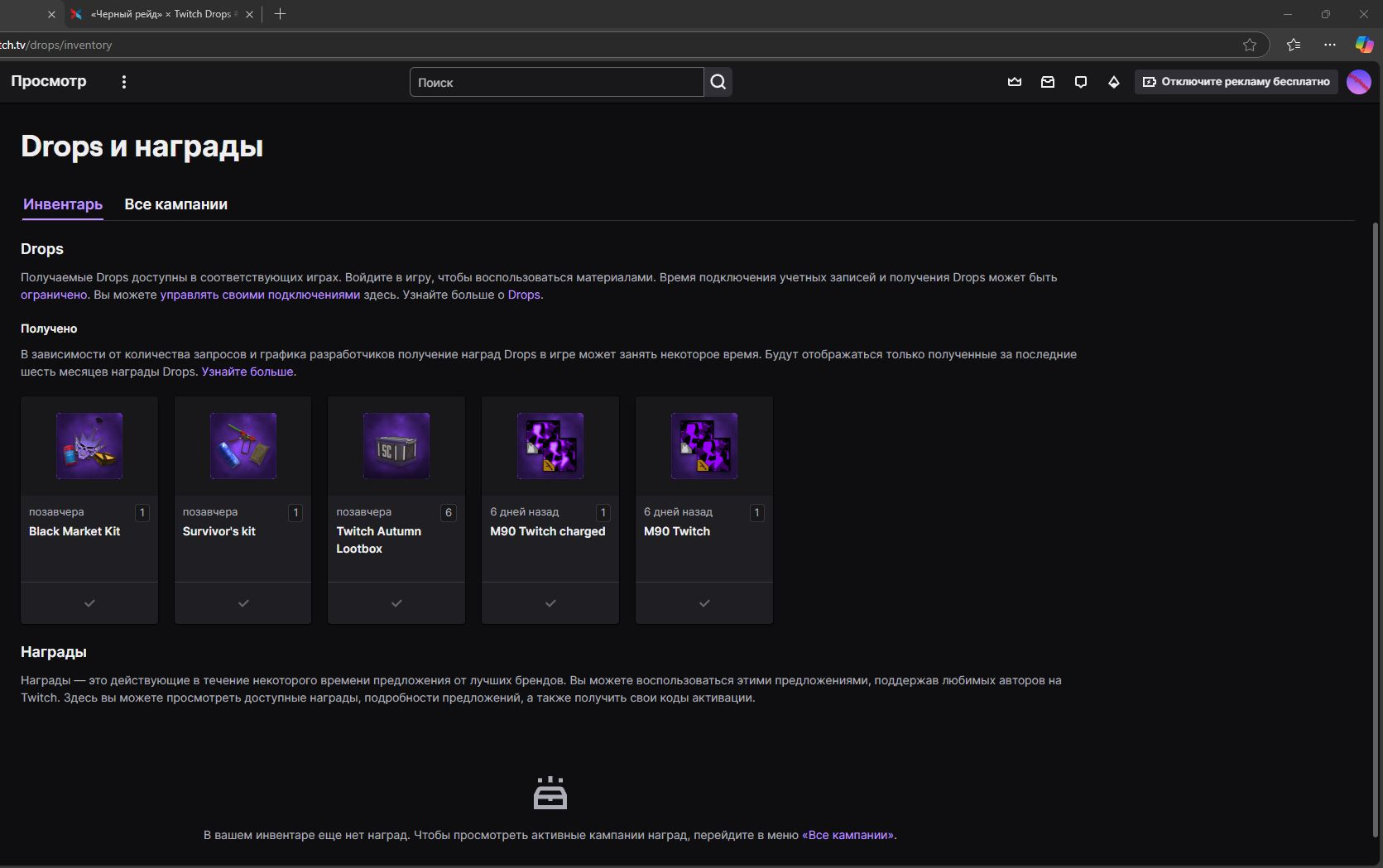1383x868 pixels.
Task: Click the plain M90 Twitch image
Action: click(704, 446)
